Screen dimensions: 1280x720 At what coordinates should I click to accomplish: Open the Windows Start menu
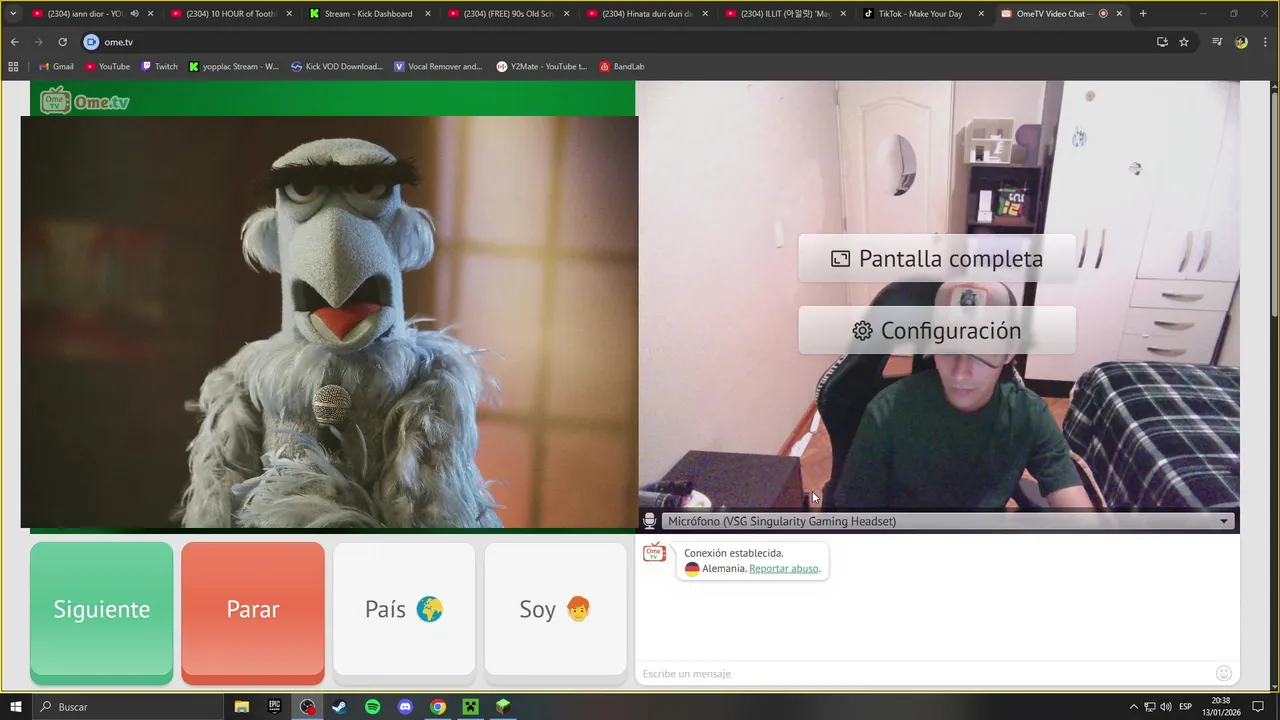(16, 707)
